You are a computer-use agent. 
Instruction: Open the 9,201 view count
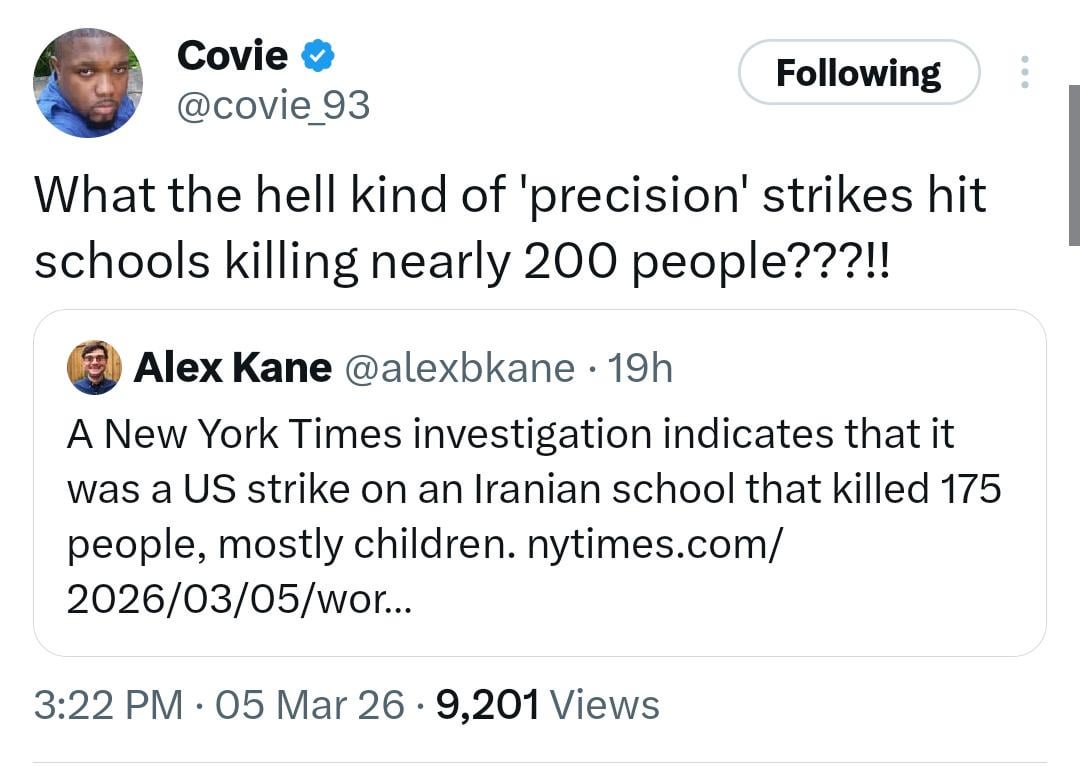click(488, 705)
